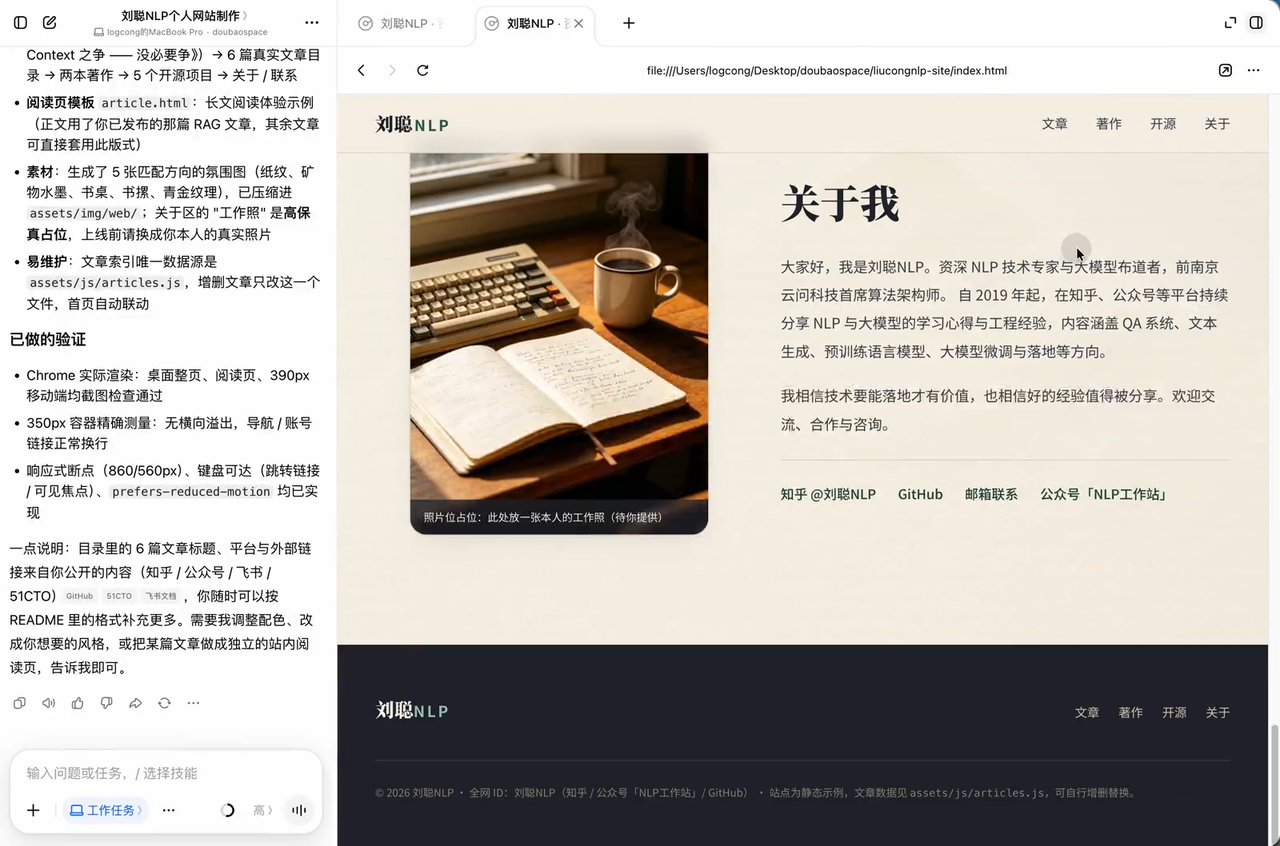Open the conversation header's three-dot menu

pos(311,22)
